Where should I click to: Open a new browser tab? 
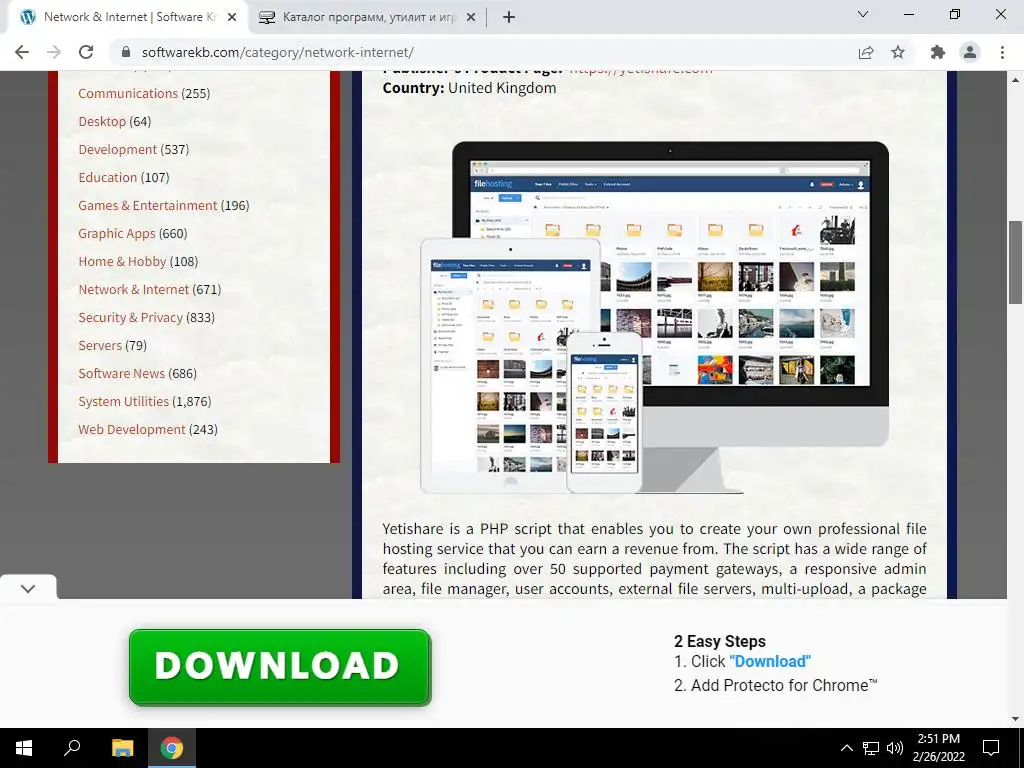pos(509,18)
